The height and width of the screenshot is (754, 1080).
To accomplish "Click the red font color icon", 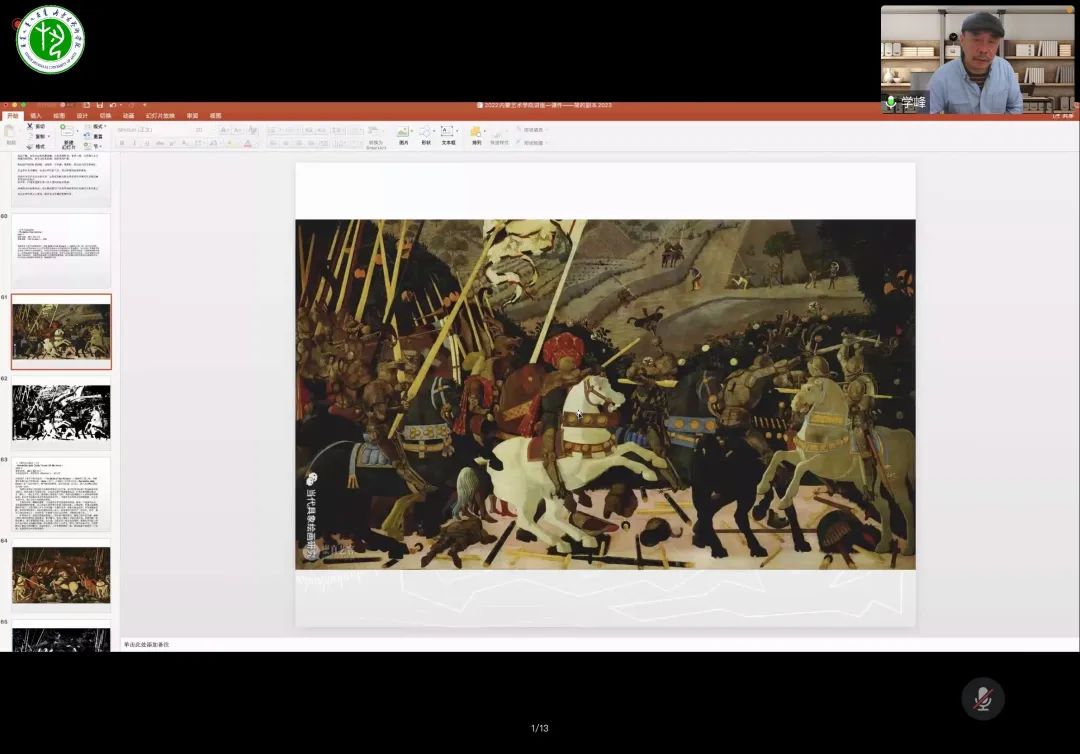I will [x=247, y=143].
